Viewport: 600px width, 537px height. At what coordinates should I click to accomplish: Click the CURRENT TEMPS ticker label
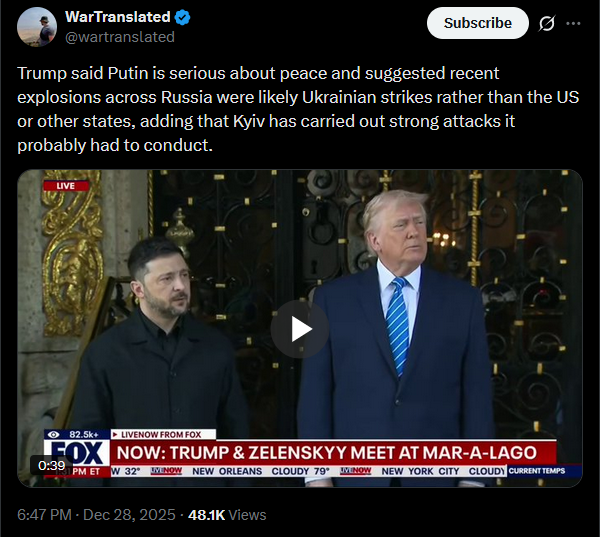[x=537, y=471]
